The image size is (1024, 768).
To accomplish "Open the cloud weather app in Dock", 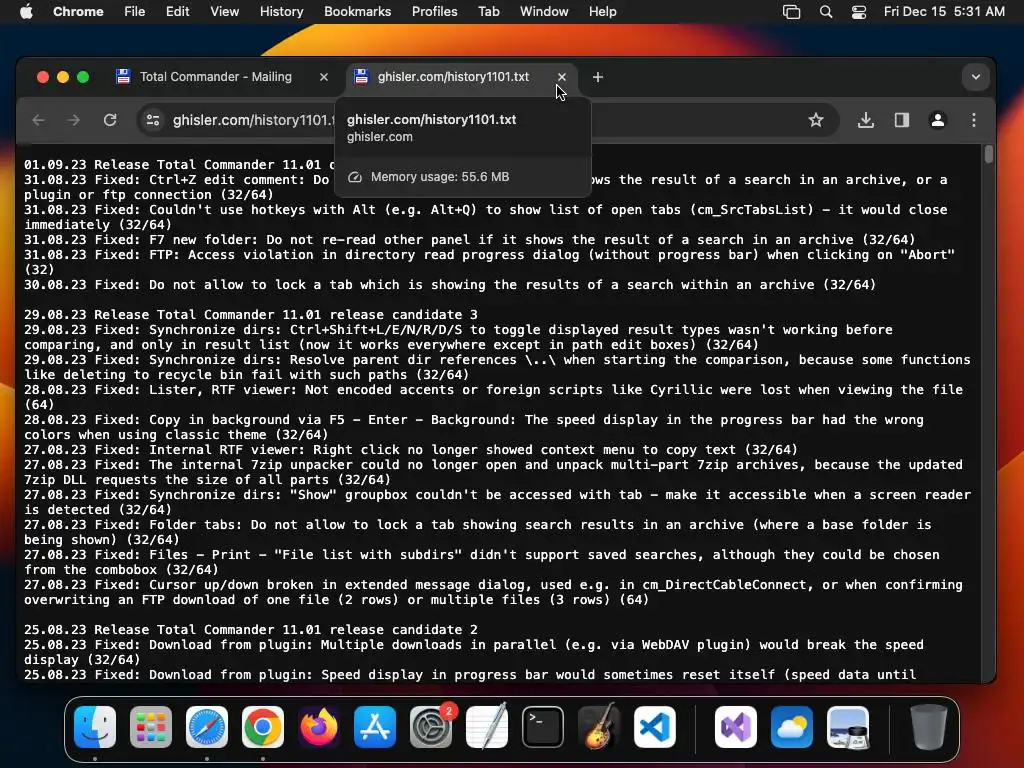I will 792,727.
